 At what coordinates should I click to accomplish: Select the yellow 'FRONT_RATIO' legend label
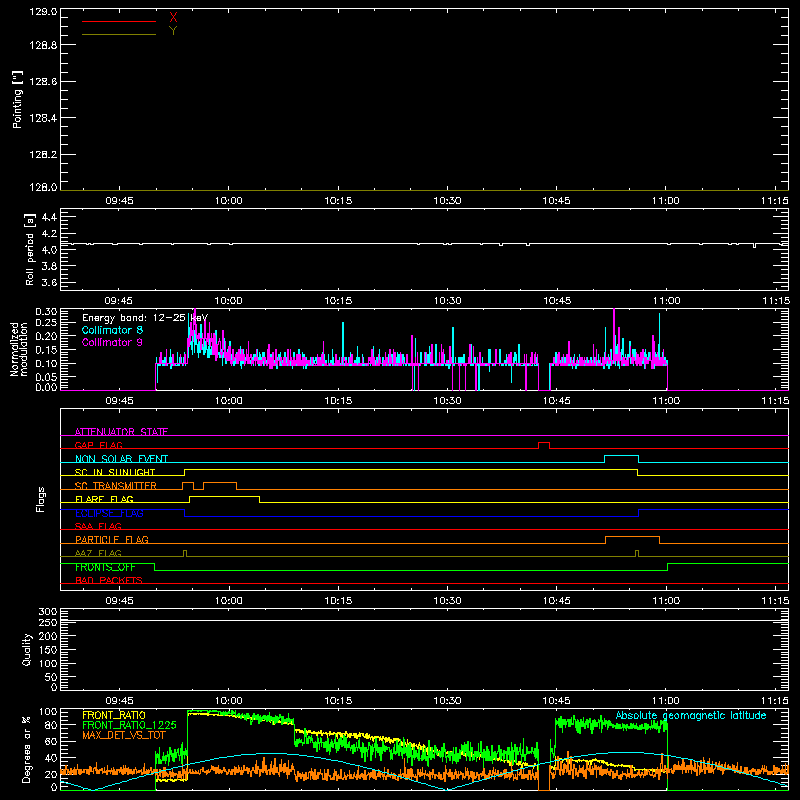(114, 715)
